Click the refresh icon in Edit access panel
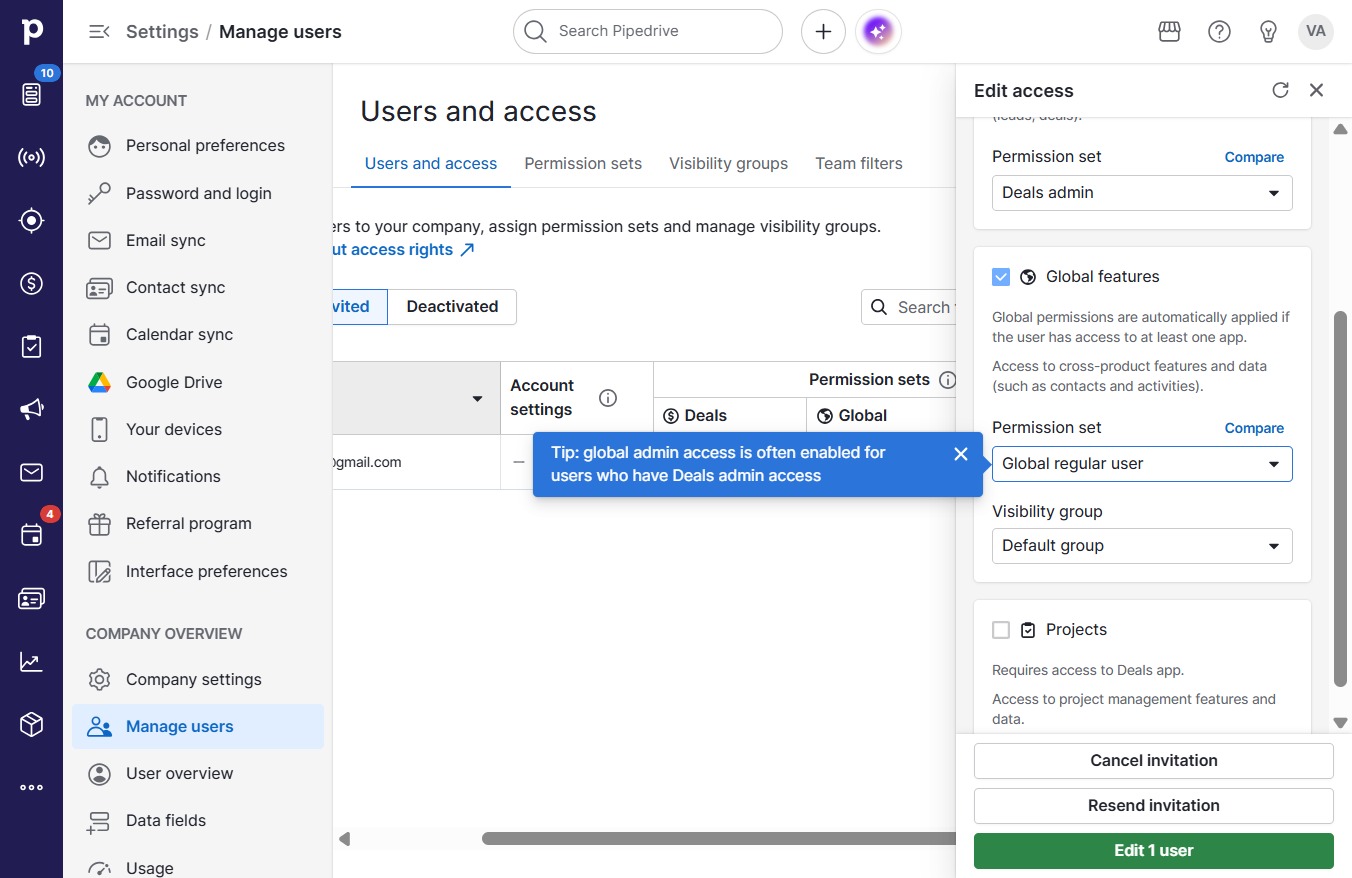The image size is (1352, 878). pyautogui.click(x=1280, y=90)
